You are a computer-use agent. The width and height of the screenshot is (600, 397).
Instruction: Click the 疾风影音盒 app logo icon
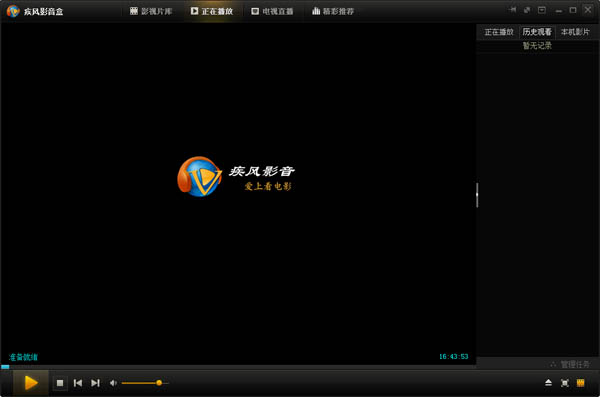[13, 11]
